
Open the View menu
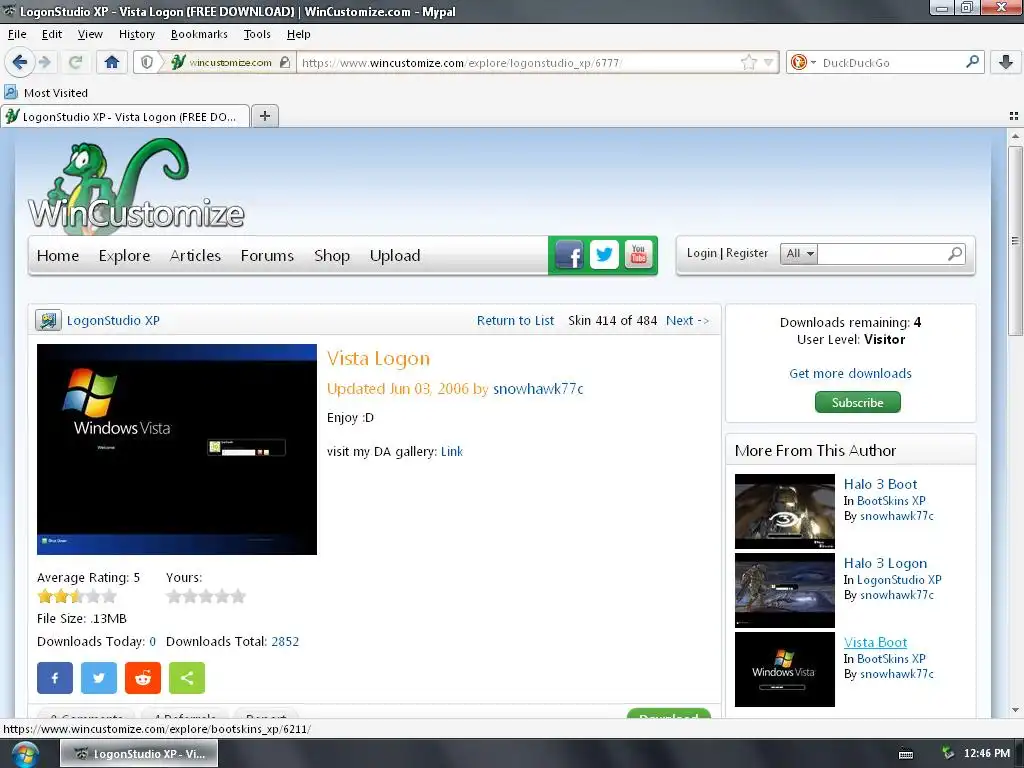coord(90,34)
